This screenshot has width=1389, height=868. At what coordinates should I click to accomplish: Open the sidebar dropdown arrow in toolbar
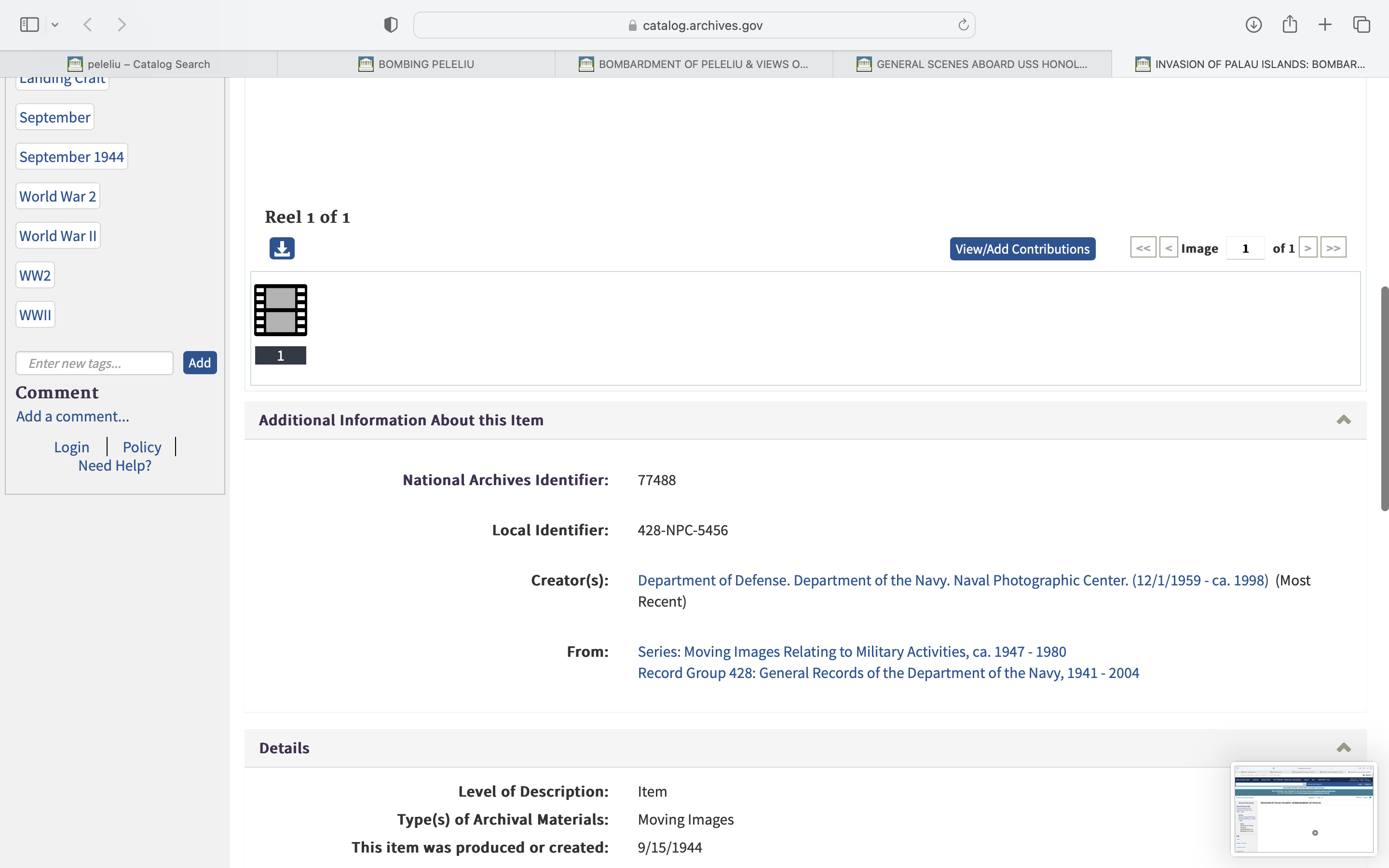[x=55, y=25]
